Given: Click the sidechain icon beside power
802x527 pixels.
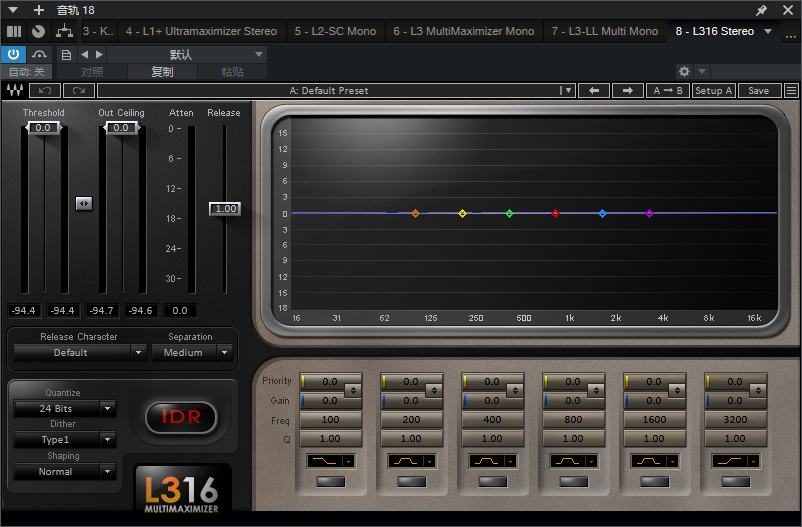Looking at the screenshot, I should coord(39,54).
